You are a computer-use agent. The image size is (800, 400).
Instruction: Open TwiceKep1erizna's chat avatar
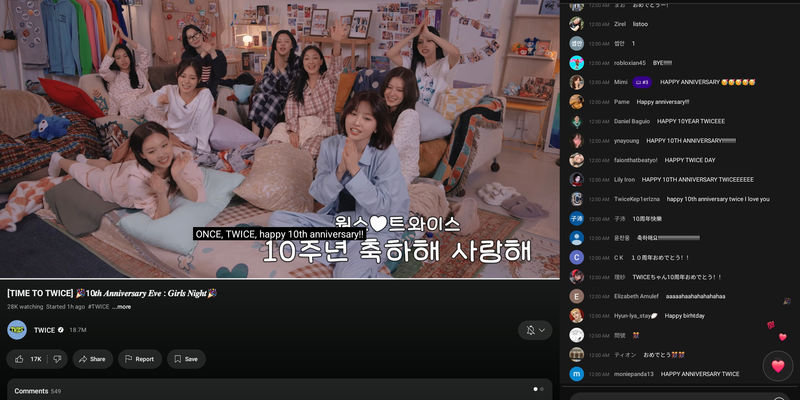pyautogui.click(x=577, y=199)
